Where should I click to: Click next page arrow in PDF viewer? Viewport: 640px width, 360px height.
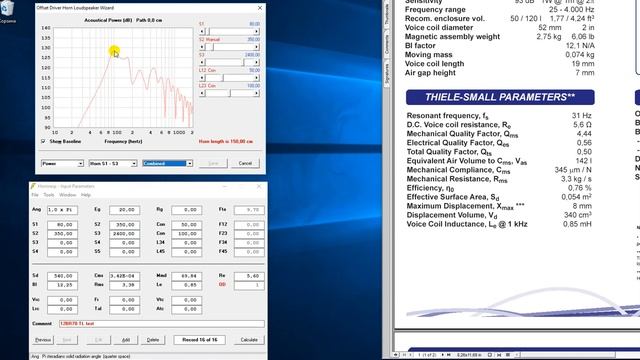[x=442, y=355]
